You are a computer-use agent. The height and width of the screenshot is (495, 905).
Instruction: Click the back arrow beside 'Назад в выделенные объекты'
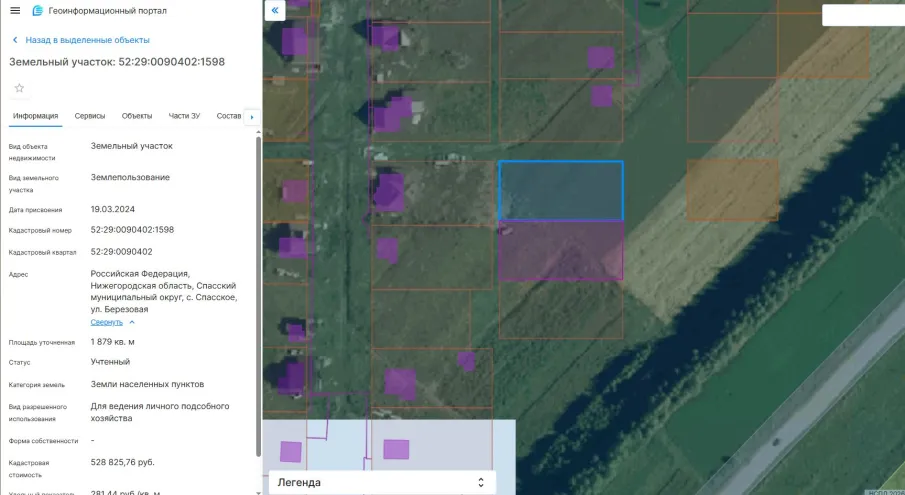click(15, 40)
